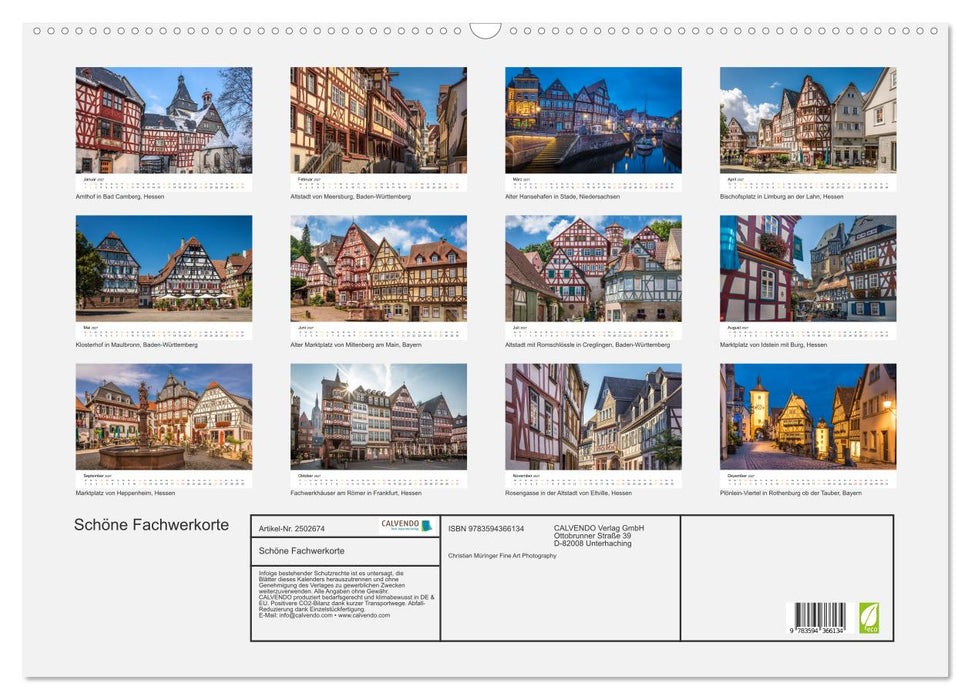Click the August calendar strip
The height and width of the screenshot is (700, 971).
pos(808,331)
